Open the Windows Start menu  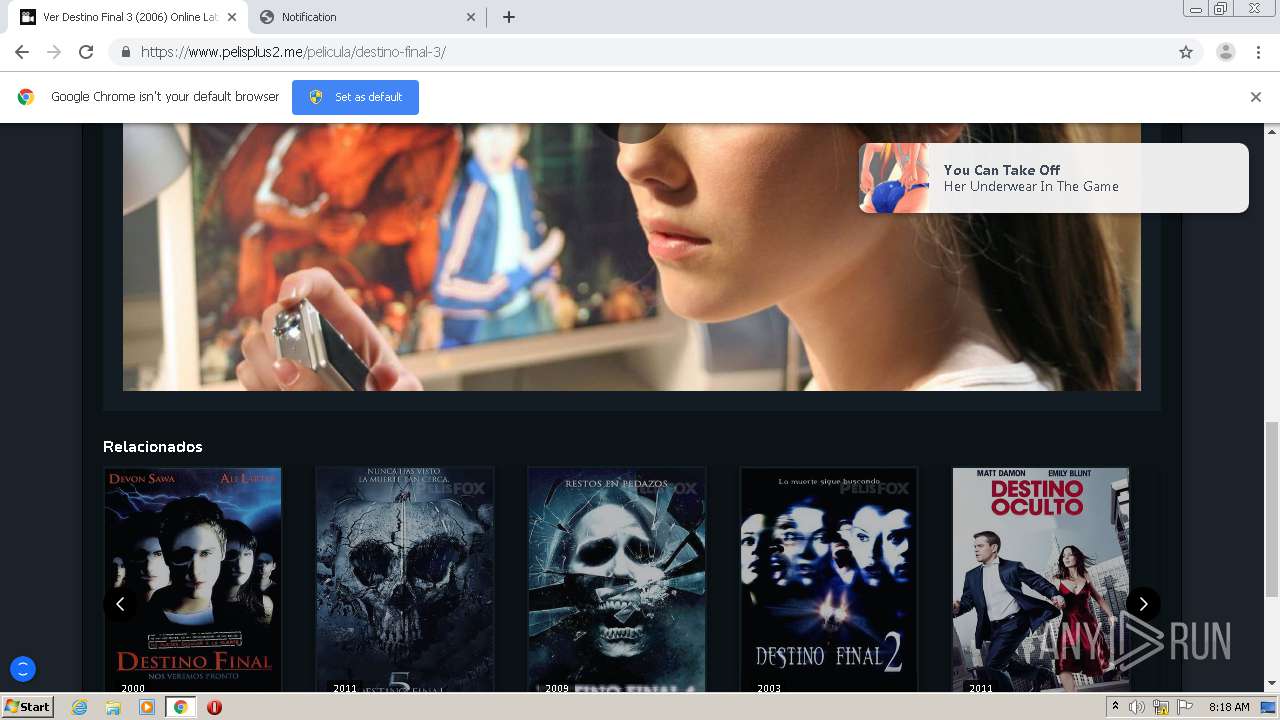(x=28, y=707)
